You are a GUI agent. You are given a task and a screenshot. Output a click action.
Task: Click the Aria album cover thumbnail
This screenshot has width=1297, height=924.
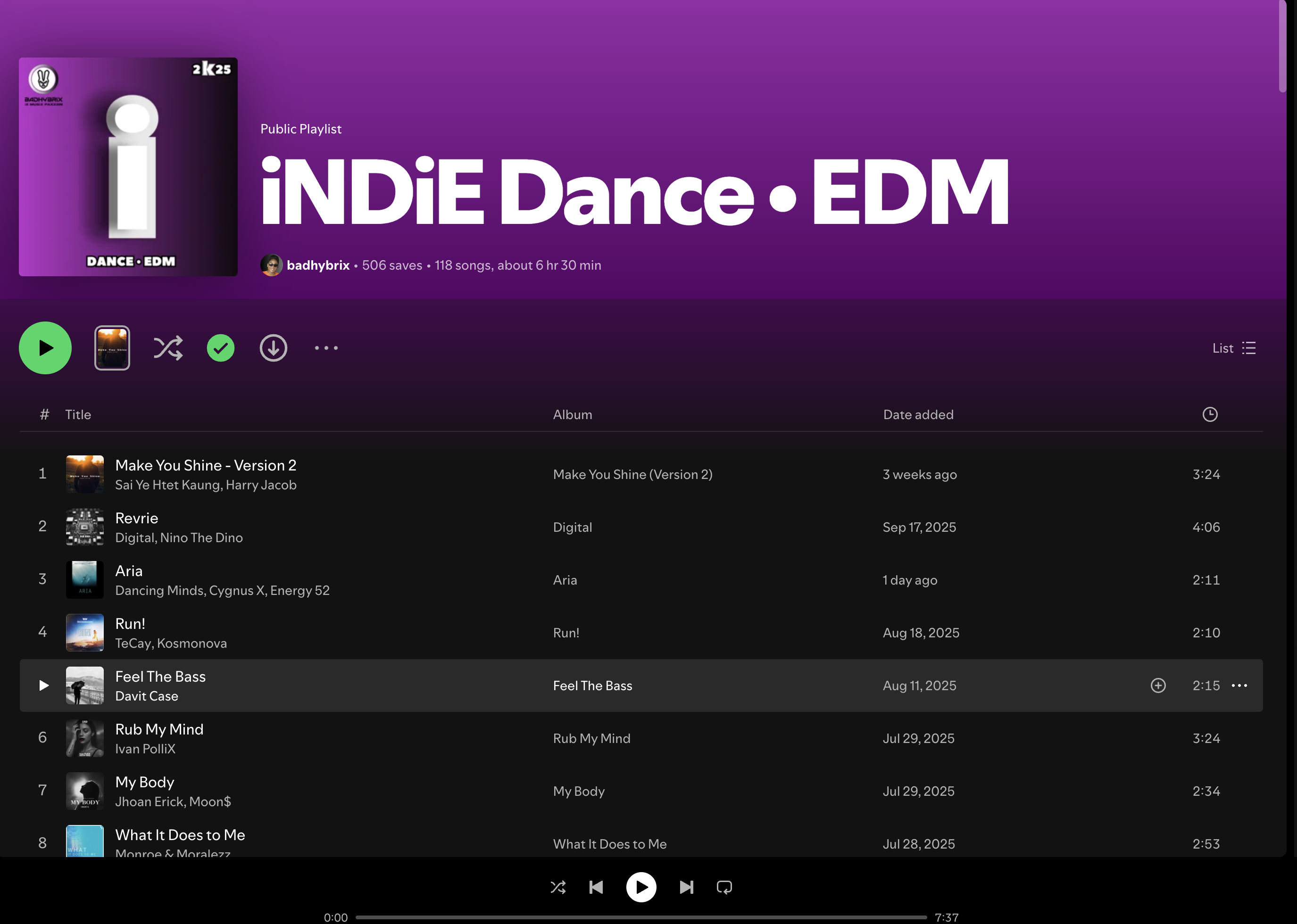[x=85, y=580]
